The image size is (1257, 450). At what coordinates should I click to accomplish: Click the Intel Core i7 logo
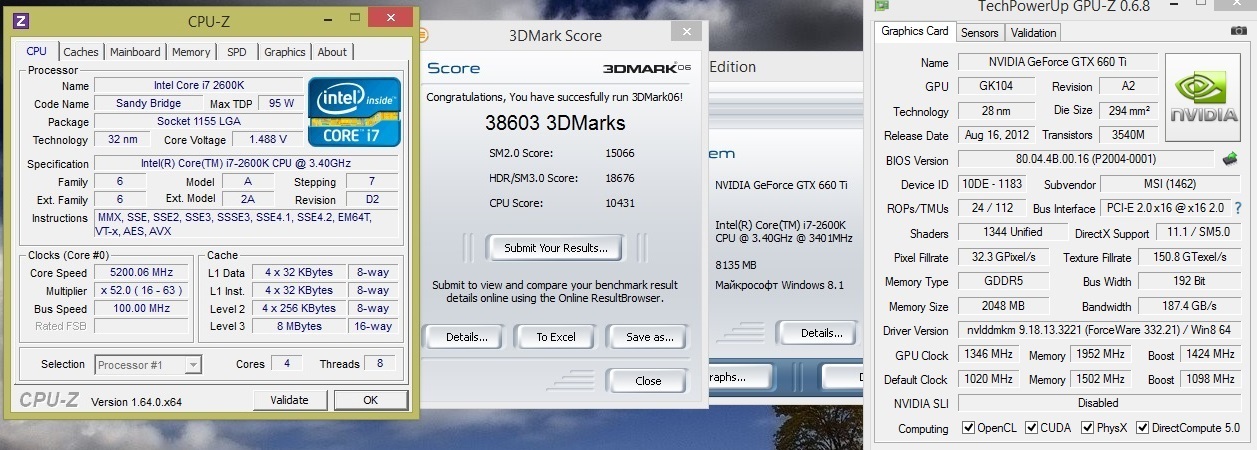click(355, 111)
